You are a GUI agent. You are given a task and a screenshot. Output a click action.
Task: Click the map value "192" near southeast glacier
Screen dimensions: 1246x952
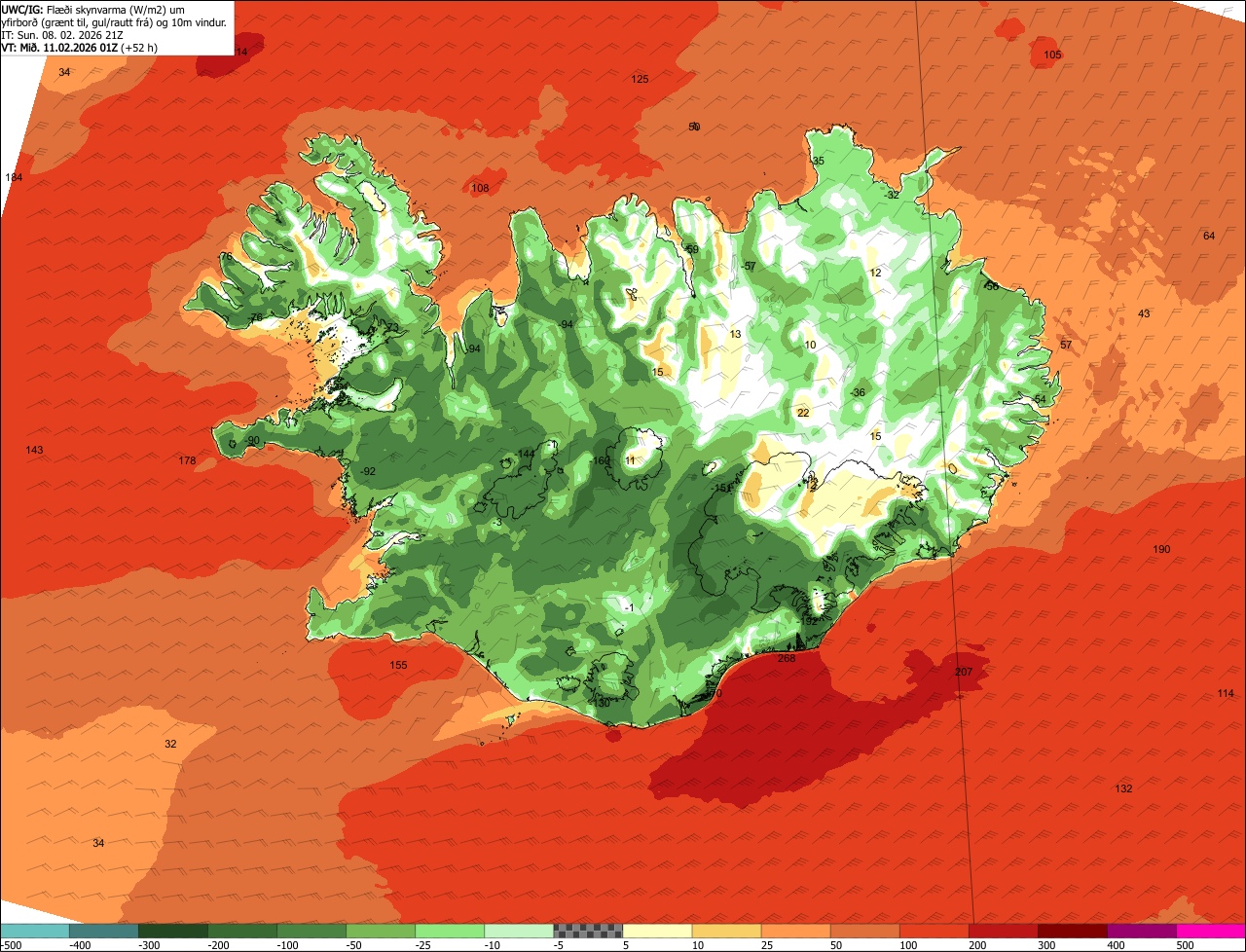(810, 621)
